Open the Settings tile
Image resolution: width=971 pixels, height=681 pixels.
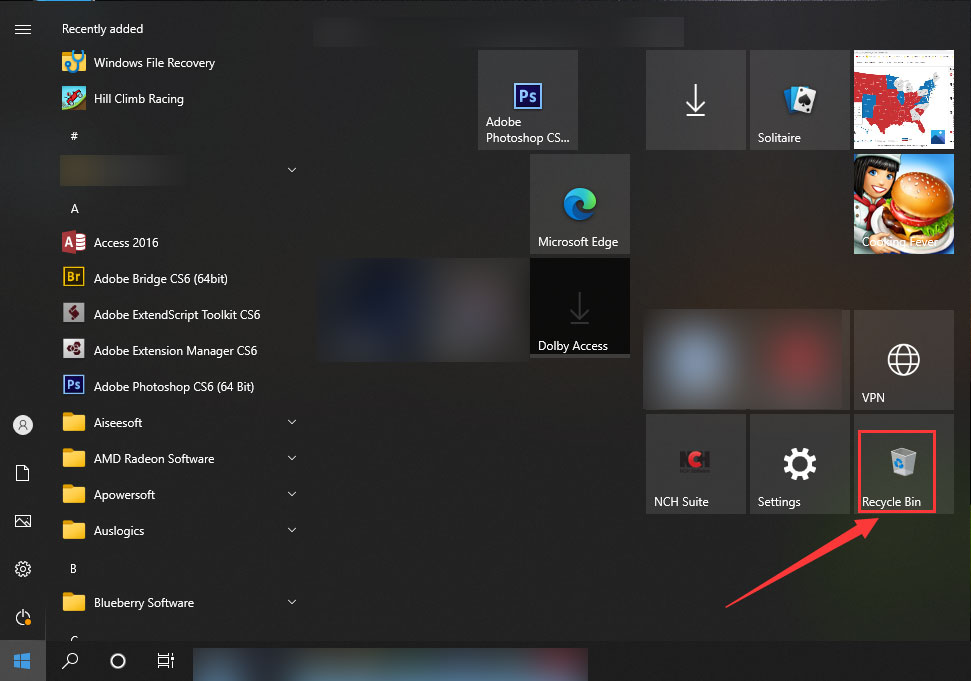[799, 464]
